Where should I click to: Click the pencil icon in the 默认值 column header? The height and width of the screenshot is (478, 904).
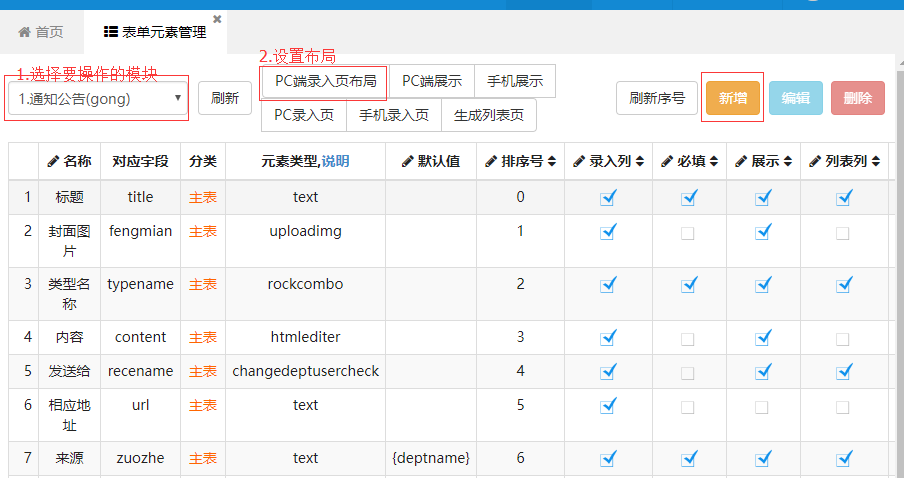[x=407, y=161]
